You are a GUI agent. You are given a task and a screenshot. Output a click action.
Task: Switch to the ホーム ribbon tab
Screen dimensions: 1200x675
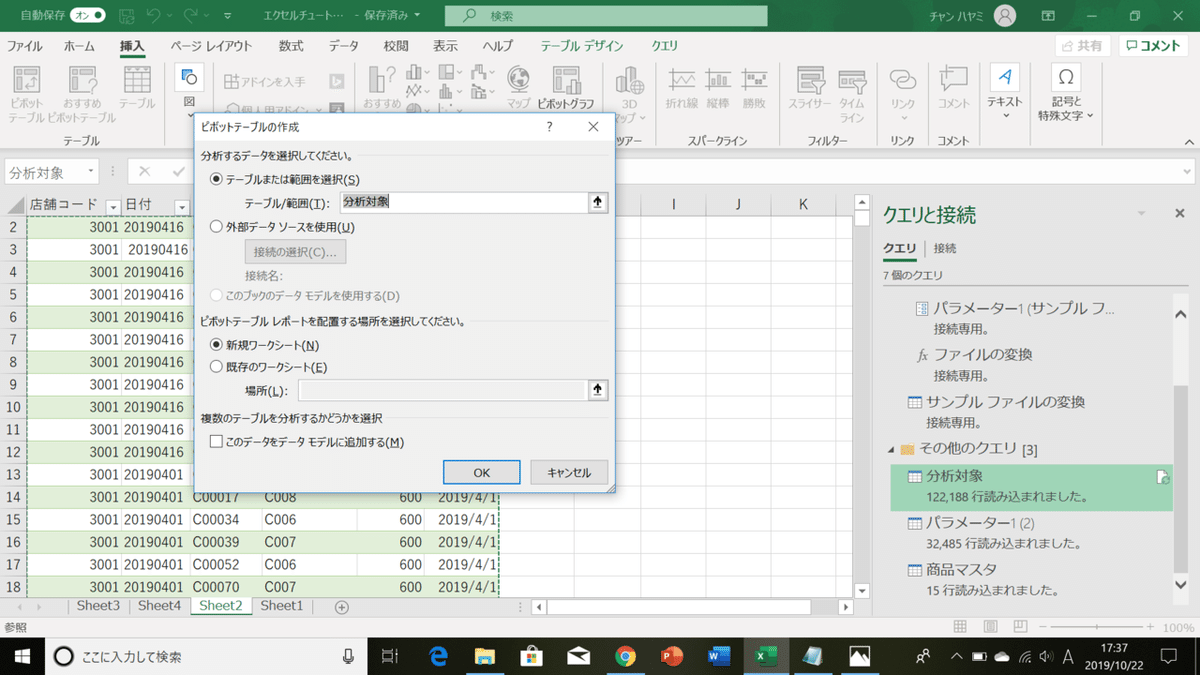coord(79,46)
